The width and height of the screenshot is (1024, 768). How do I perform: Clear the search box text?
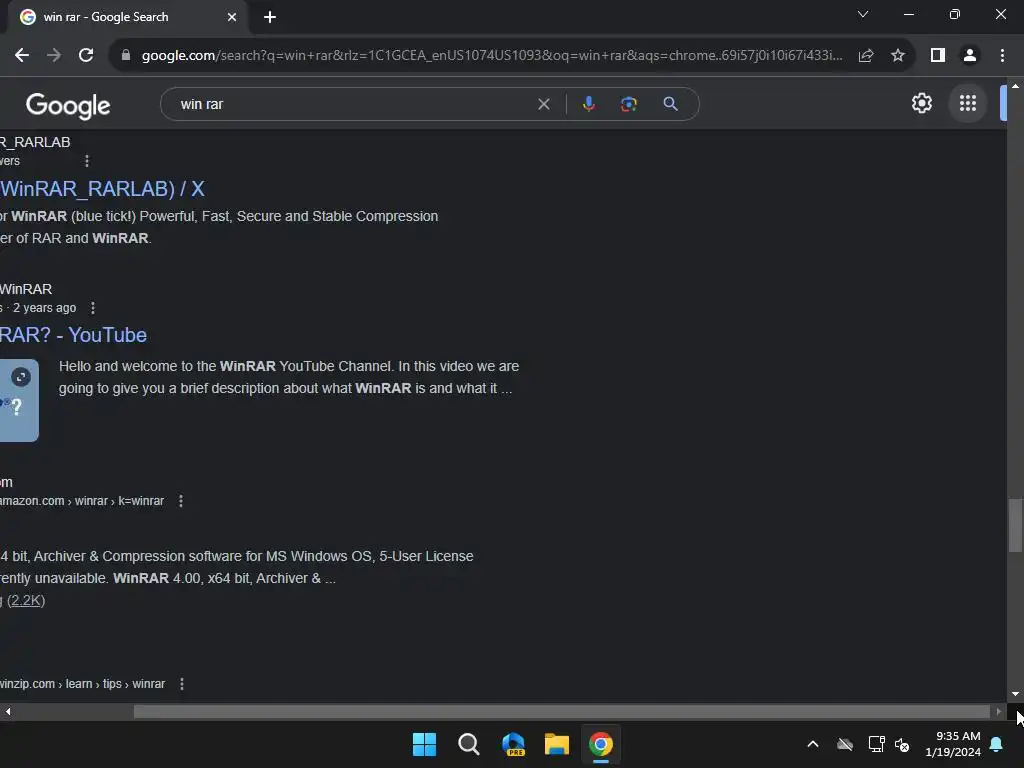point(543,104)
